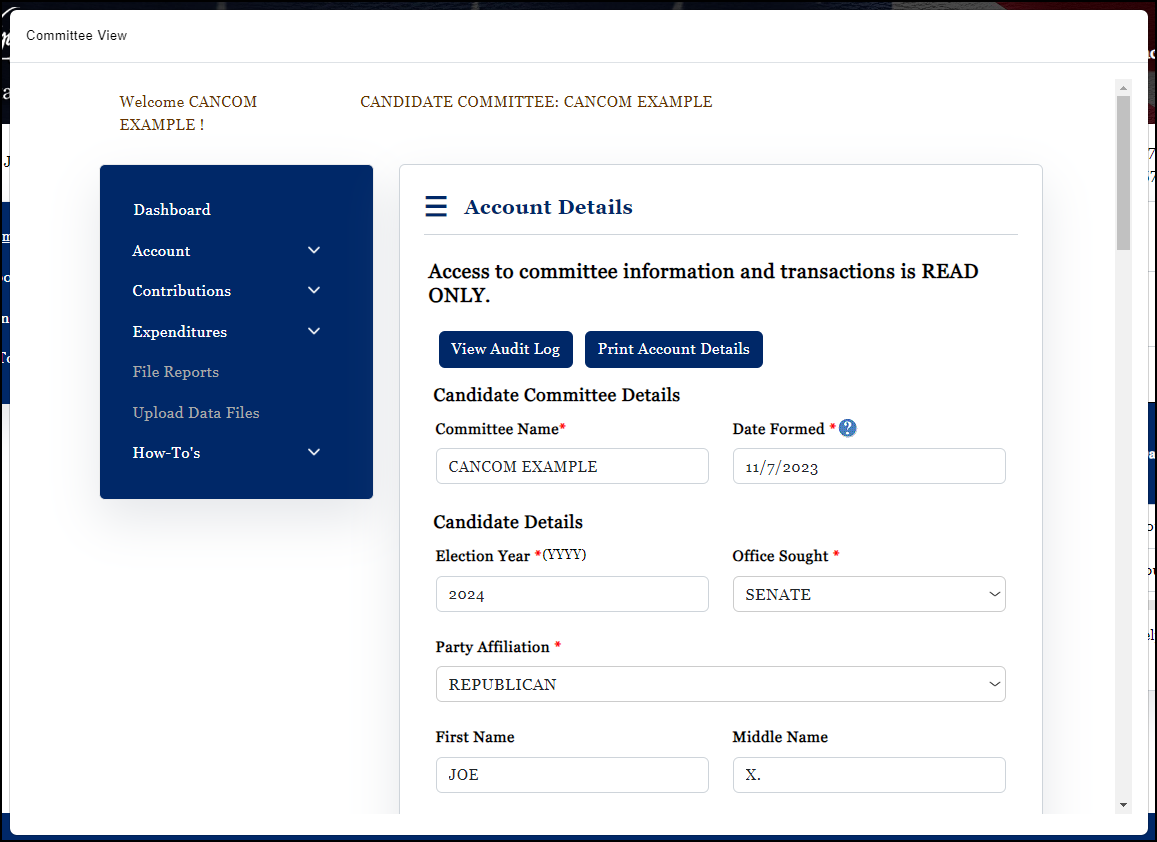Expand the Contributions submenu arrow
The height and width of the screenshot is (842, 1157).
314,290
